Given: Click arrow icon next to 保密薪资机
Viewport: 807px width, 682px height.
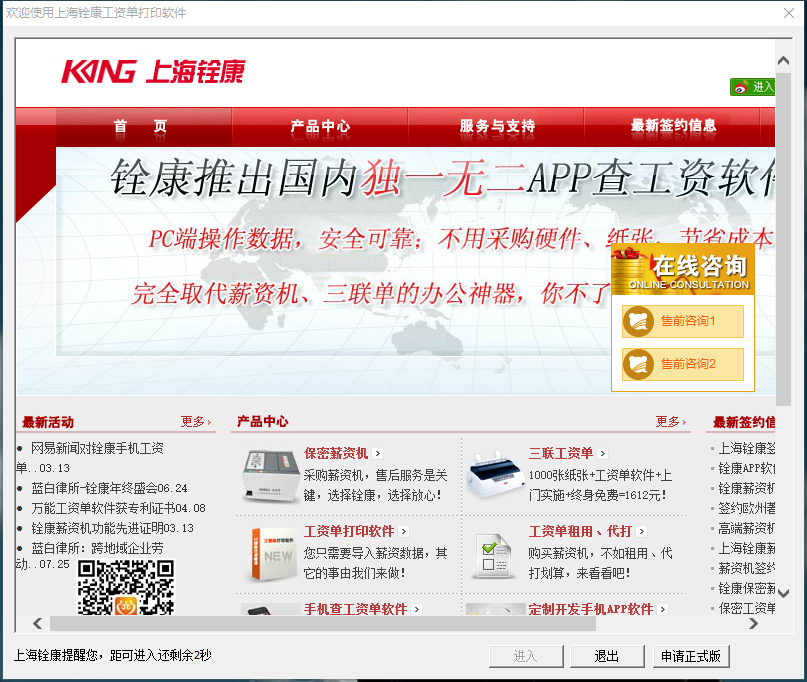Looking at the screenshot, I should pos(378,453).
